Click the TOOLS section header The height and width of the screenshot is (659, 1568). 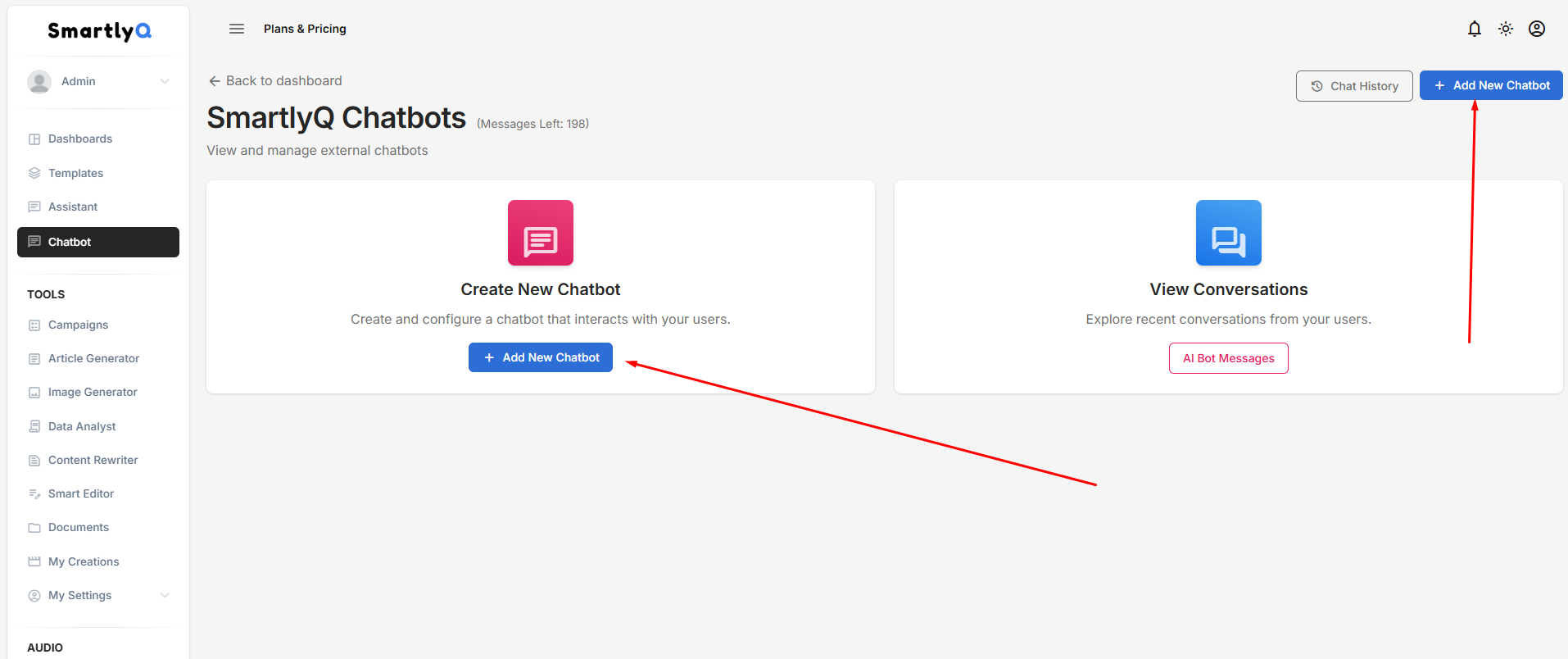46,294
